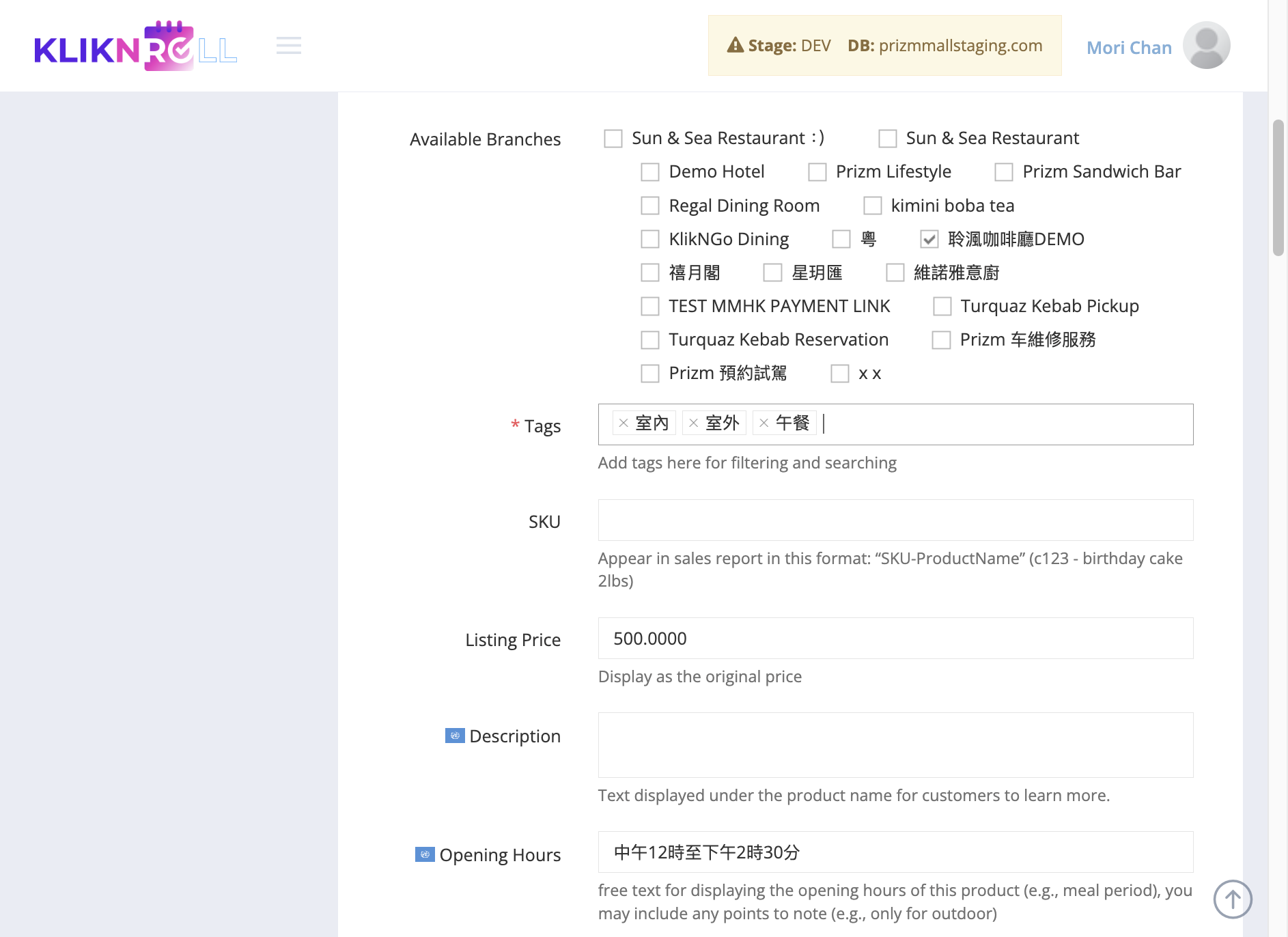Toggle Prizm Lifestyle checkbox
Image resolution: width=1288 pixels, height=937 pixels.
point(817,172)
